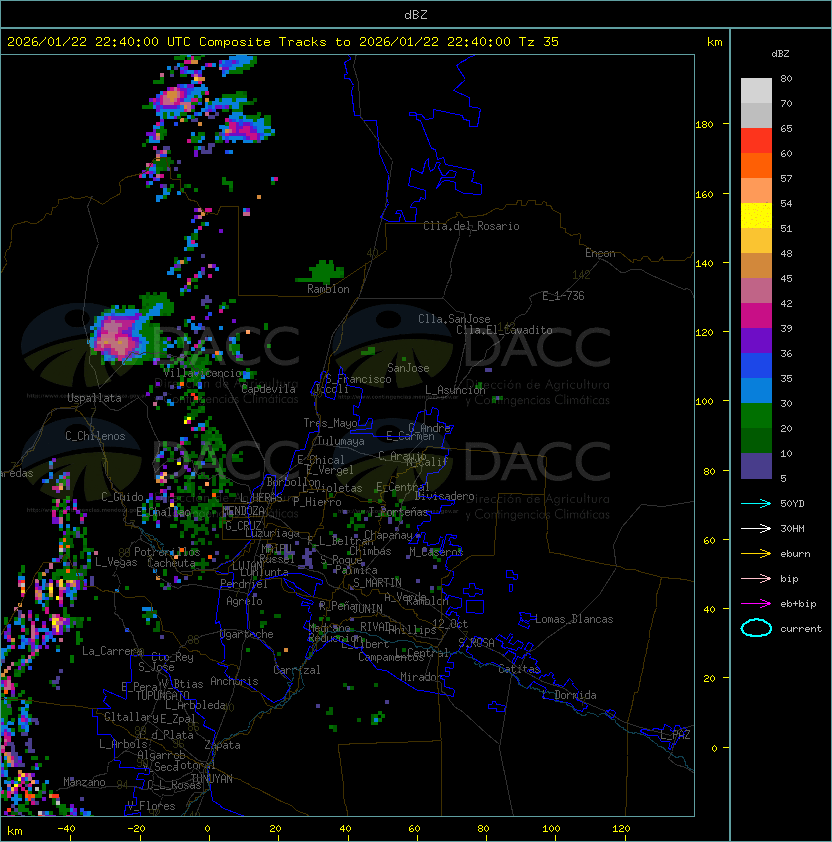Image resolution: width=832 pixels, height=842 pixels.
Task: Click the mauve swatch below 45
Action: (x=756, y=291)
